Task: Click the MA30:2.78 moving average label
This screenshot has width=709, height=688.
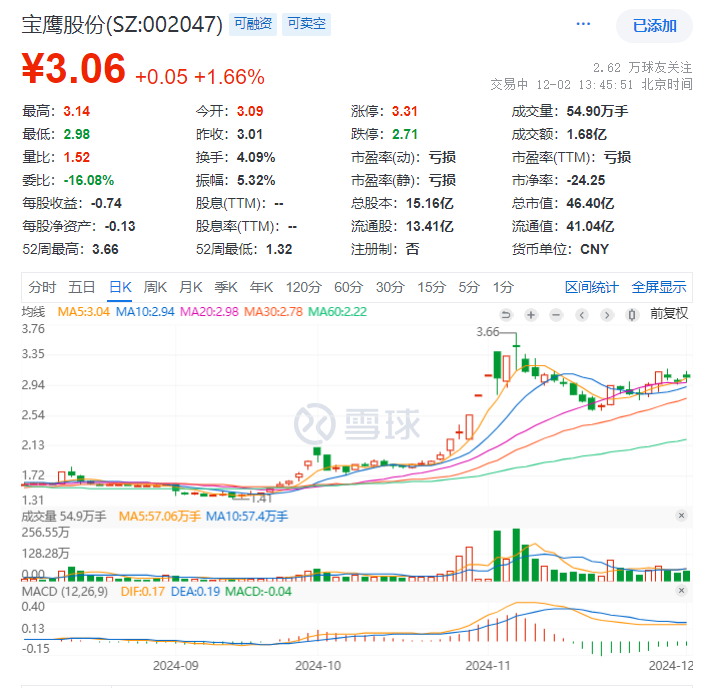Action: [x=273, y=312]
